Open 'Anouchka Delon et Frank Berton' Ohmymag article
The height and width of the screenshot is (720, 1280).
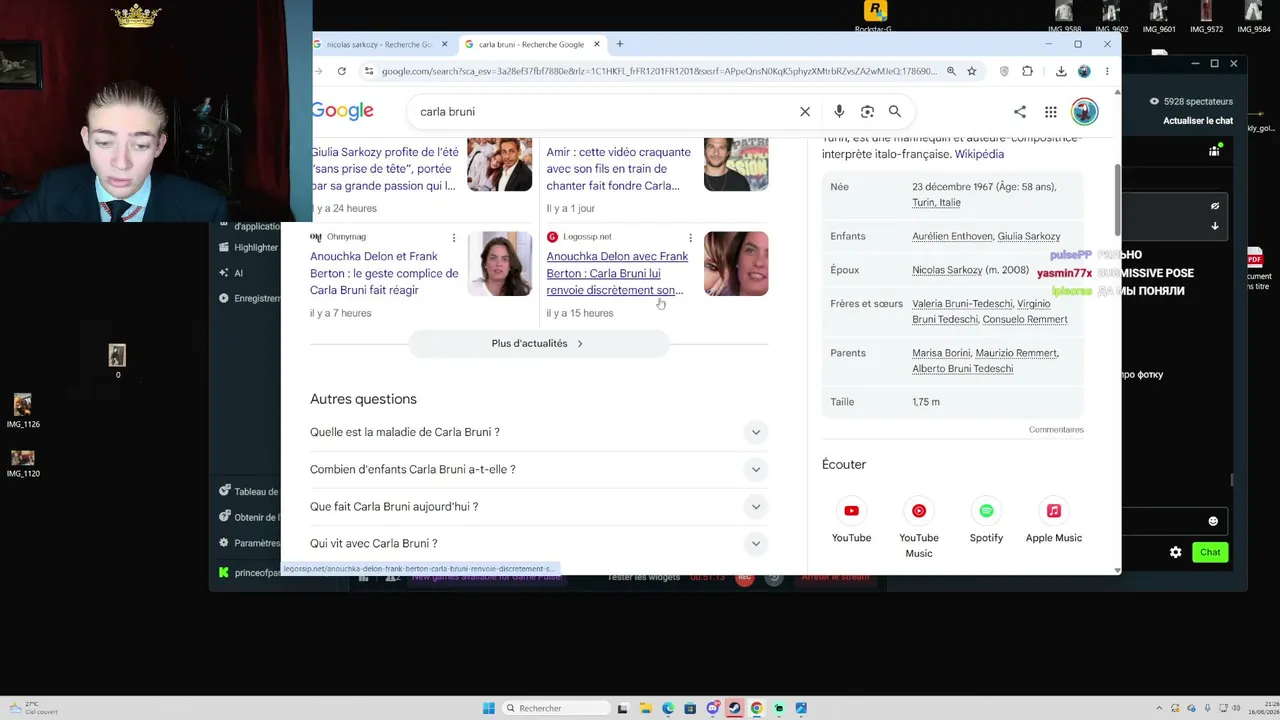tap(384, 273)
